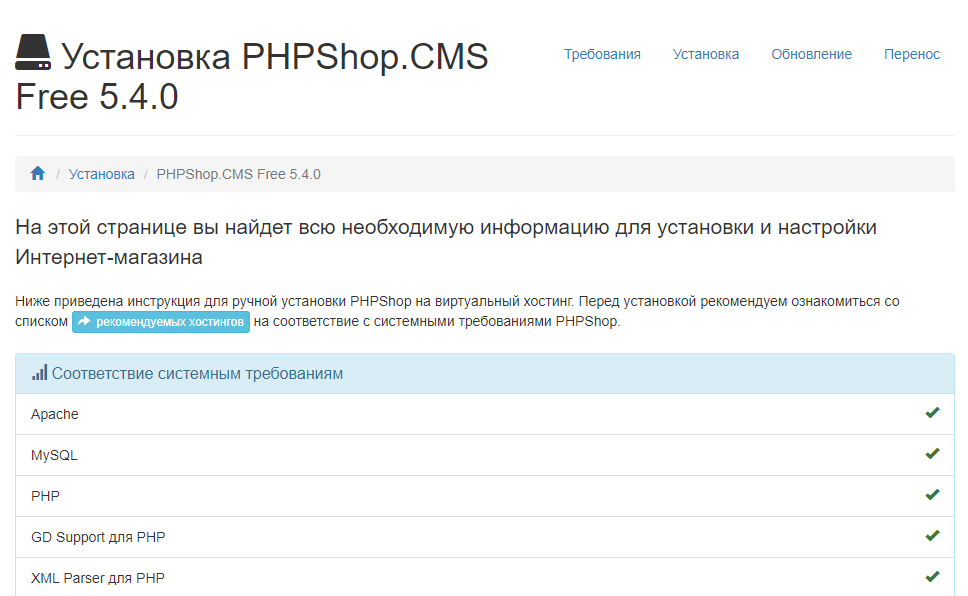Select the GD Support для PHP label
The image size is (968, 596).
98,537
